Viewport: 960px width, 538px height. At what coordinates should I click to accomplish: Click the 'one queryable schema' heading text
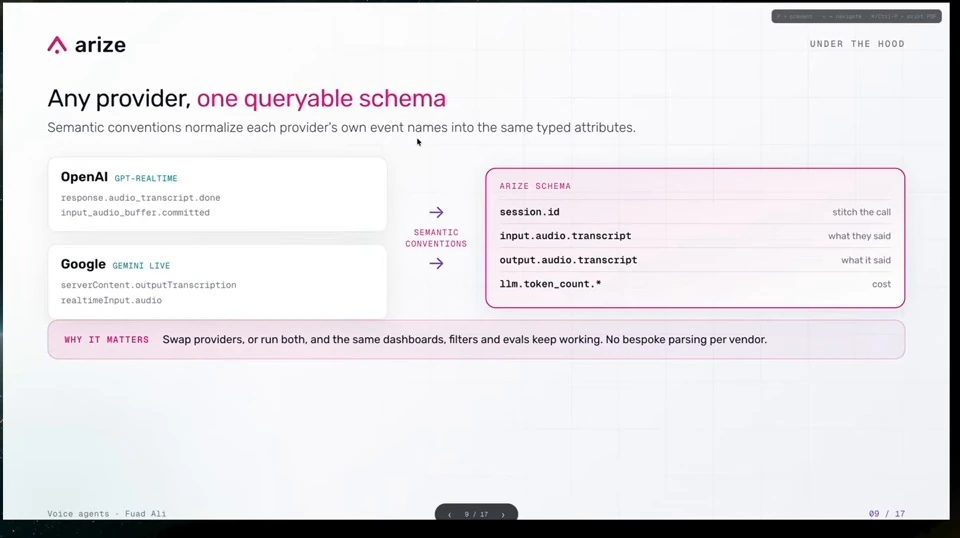[321, 99]
